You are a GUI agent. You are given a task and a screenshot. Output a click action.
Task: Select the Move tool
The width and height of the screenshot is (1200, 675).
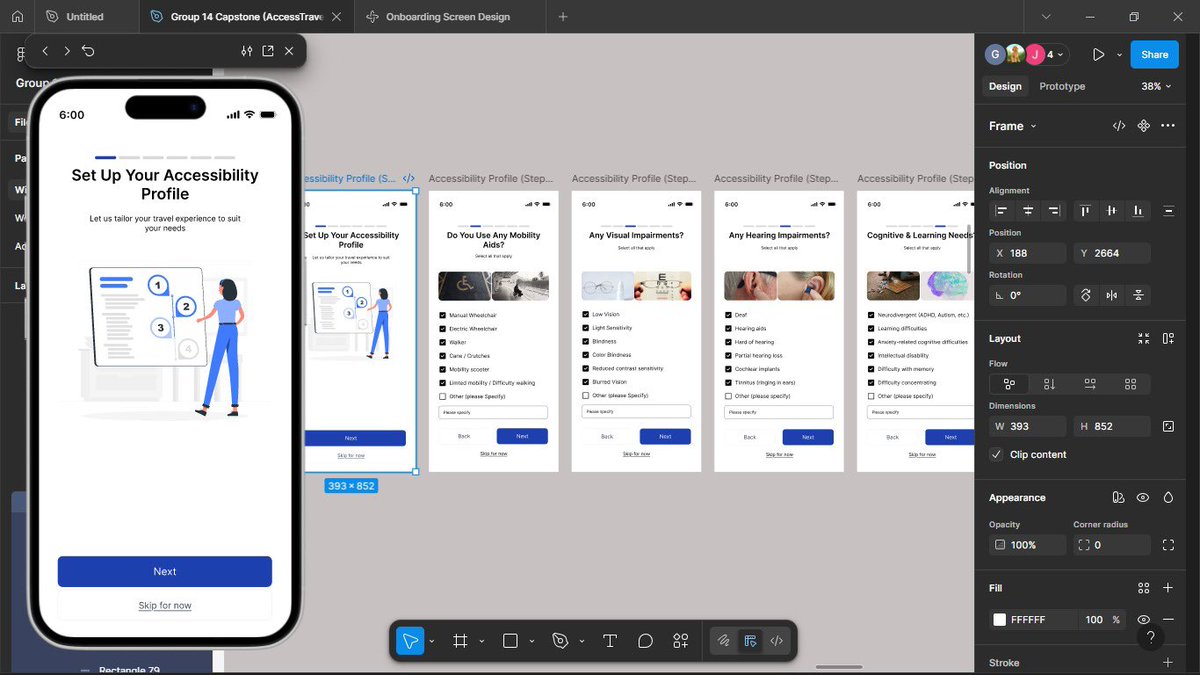pyautogui.click(x=410, y=641)
